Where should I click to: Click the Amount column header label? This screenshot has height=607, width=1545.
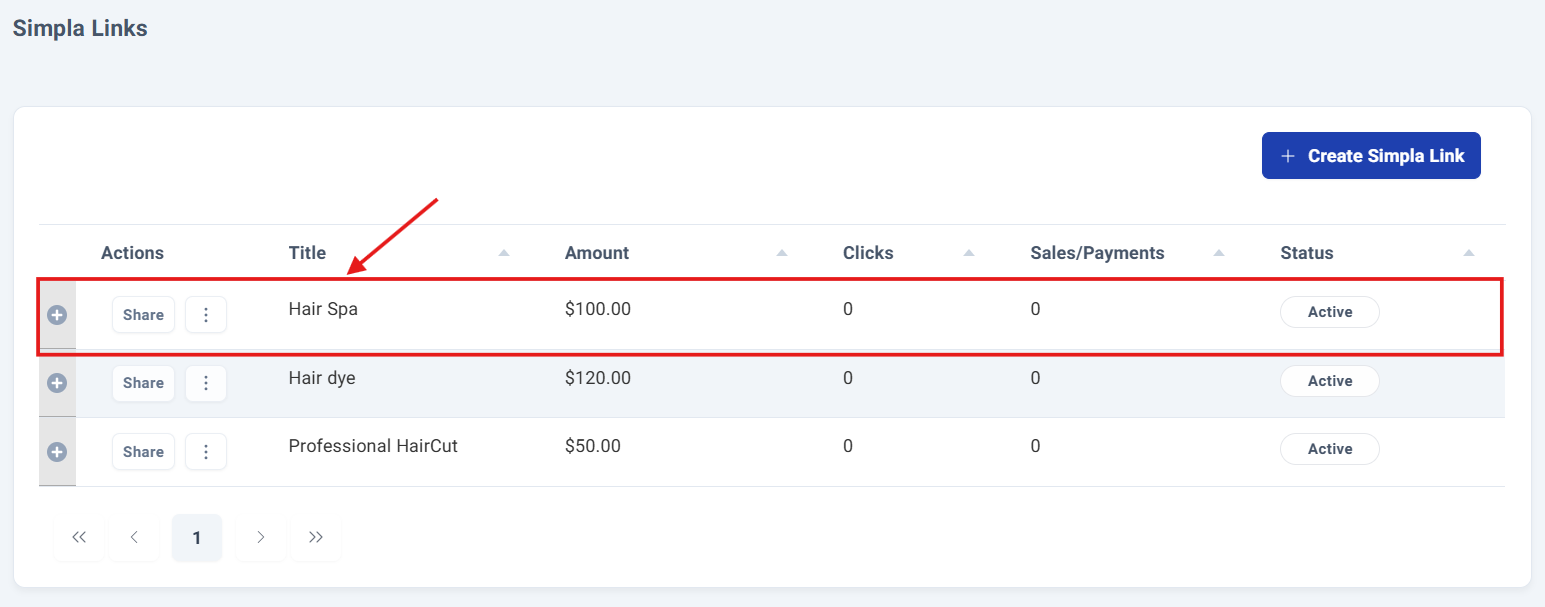click(597, 253)
